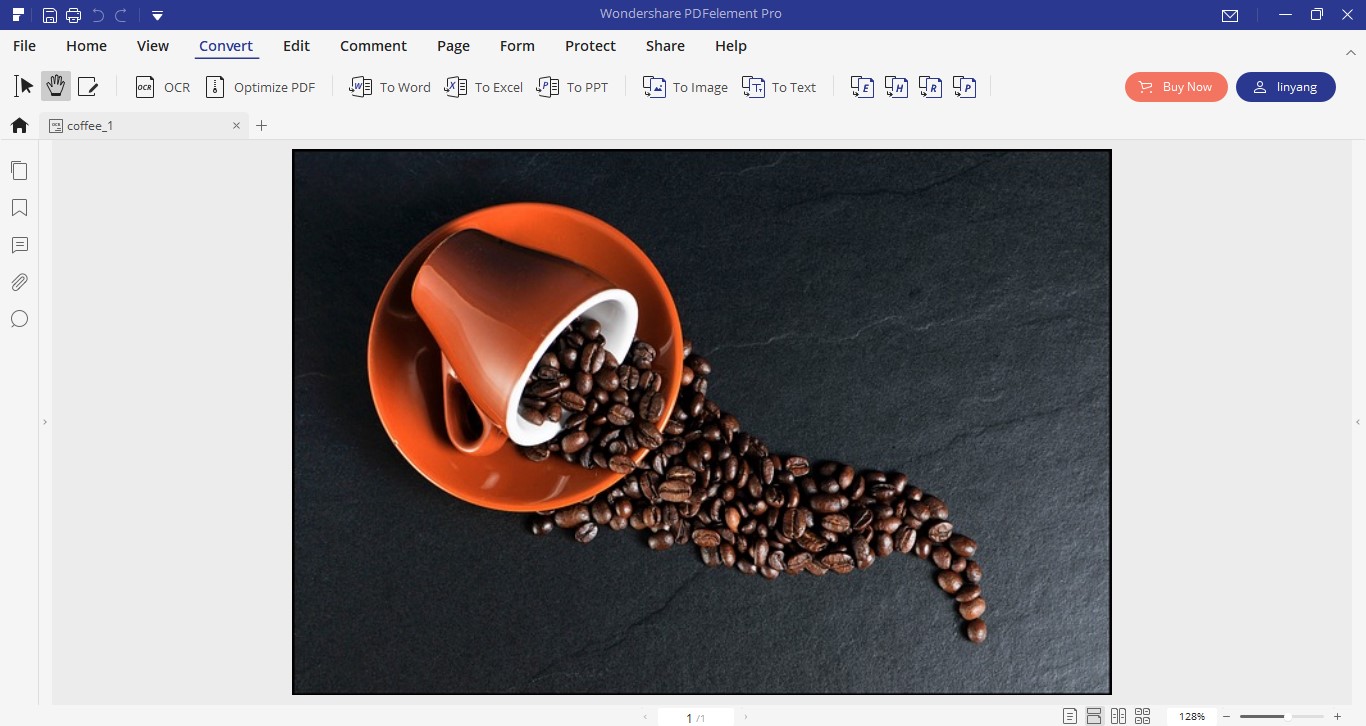This screenshot has height=726, width=1366.
Task: Switch to the View tab
Action: 153,46
